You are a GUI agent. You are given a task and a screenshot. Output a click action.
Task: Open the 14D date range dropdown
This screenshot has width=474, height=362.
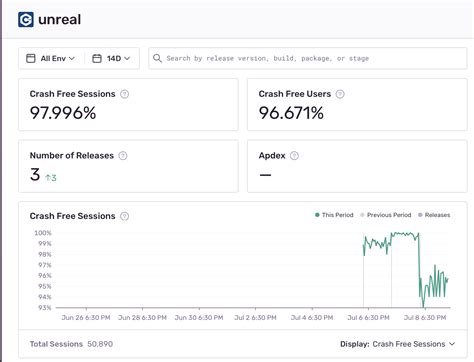click(111, 58)
